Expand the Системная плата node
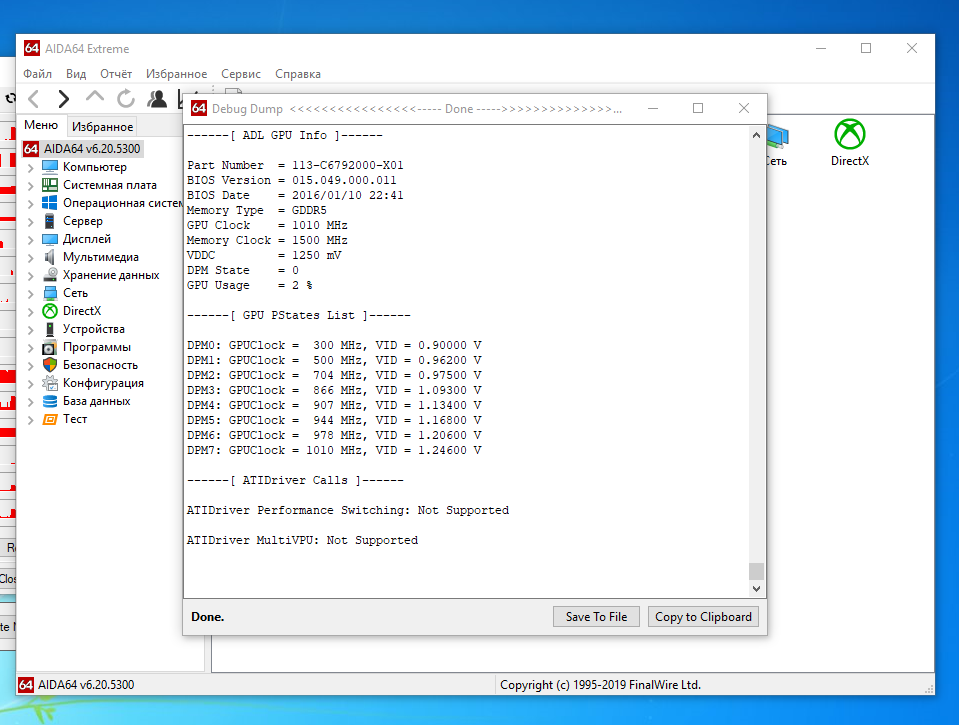This screenshot has height=725, width=959. pyautogui.click(x=31, y=185)
